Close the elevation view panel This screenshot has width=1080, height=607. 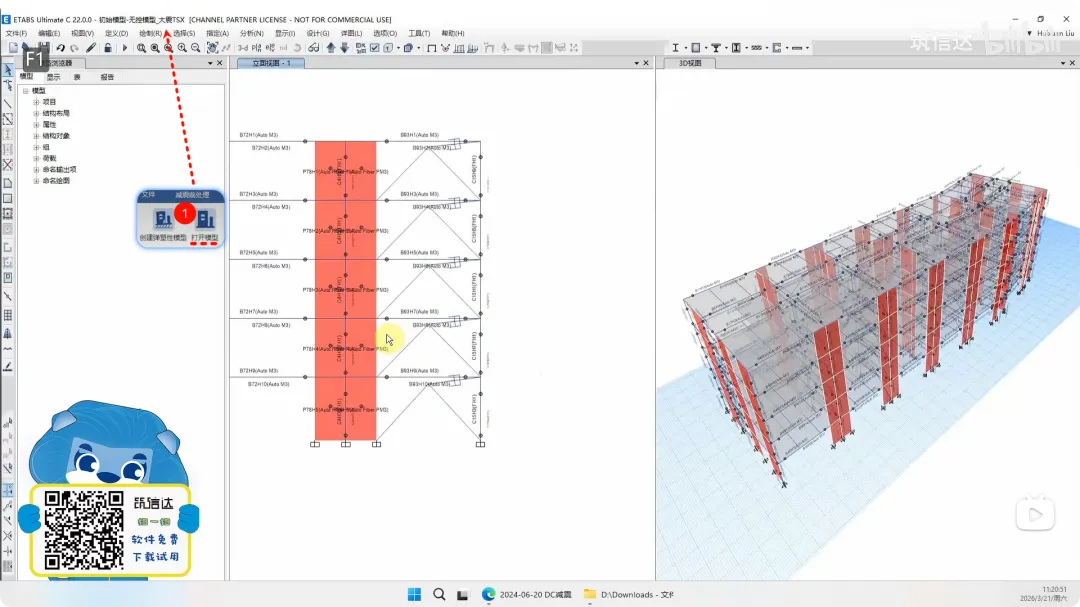pyautogui.click(x=646, y=63)
